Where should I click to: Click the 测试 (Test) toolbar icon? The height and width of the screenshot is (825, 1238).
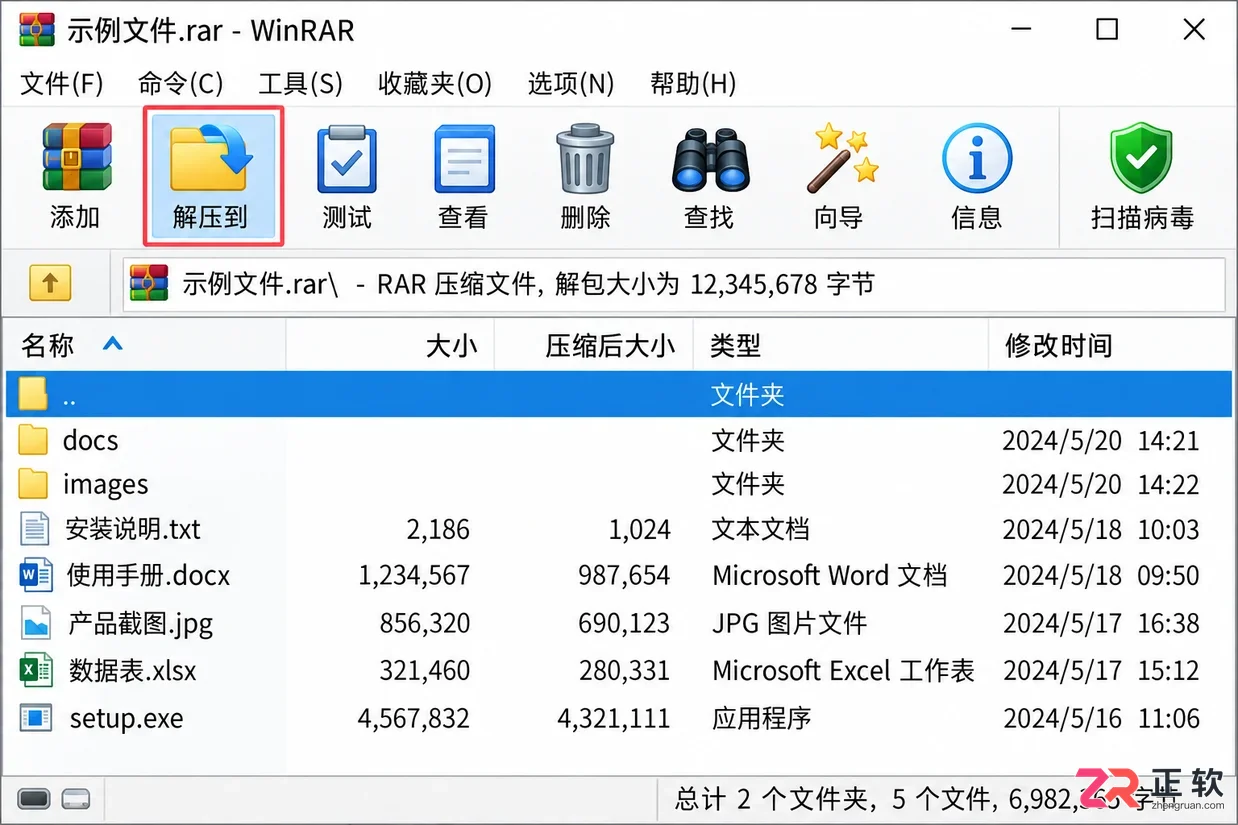click(346, 159)
